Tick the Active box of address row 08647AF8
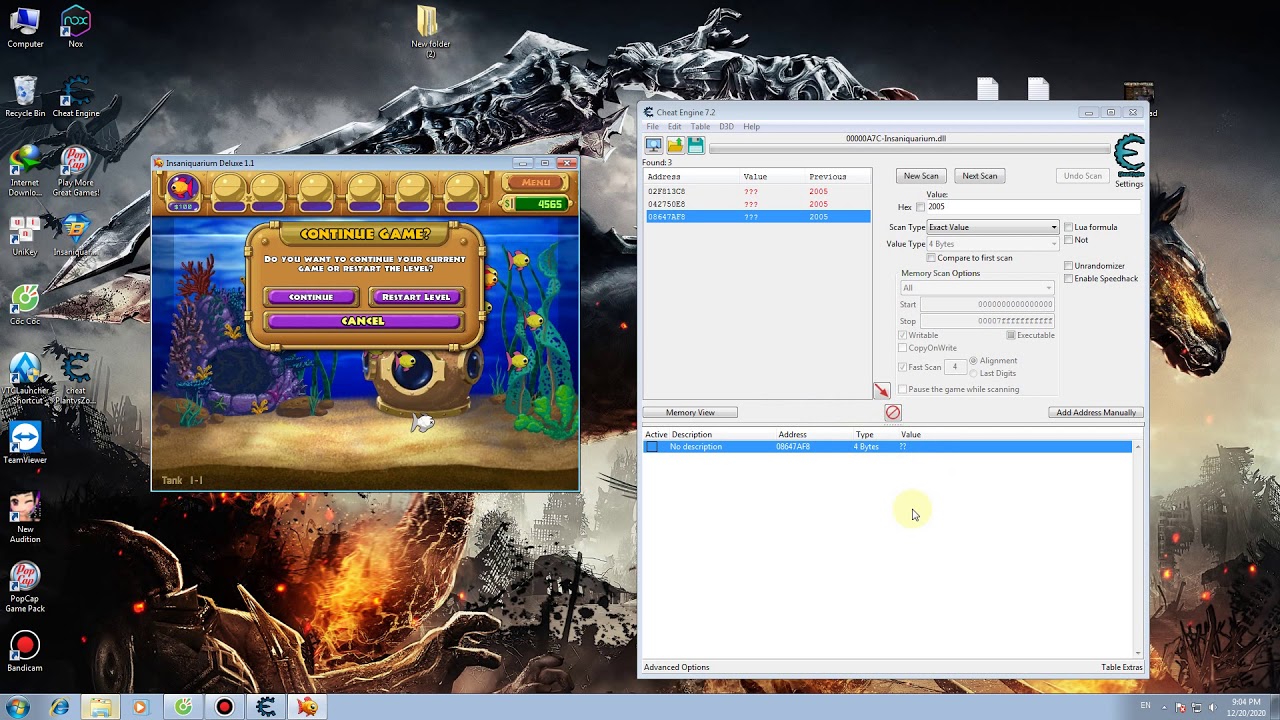Viewport: 1280px width, 720px height. coord(652,447)
